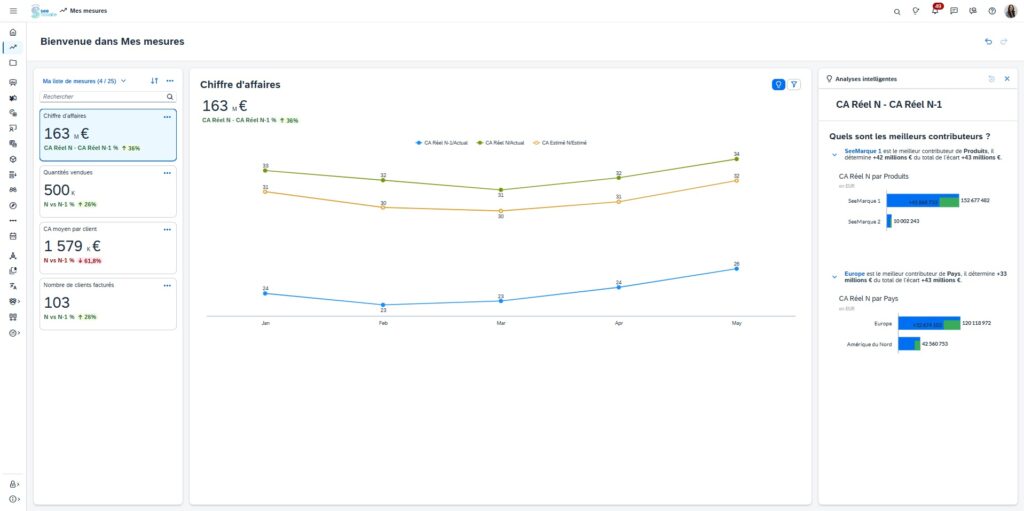Collapse the SeeMarque 1 contributor section

(x=835, y=154)
